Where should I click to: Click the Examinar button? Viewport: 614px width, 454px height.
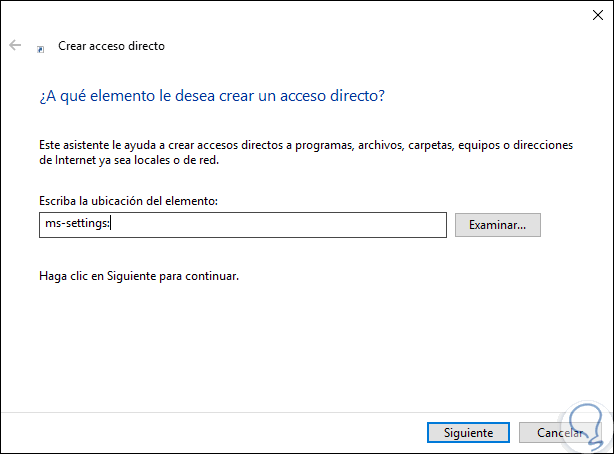point(497,225)
